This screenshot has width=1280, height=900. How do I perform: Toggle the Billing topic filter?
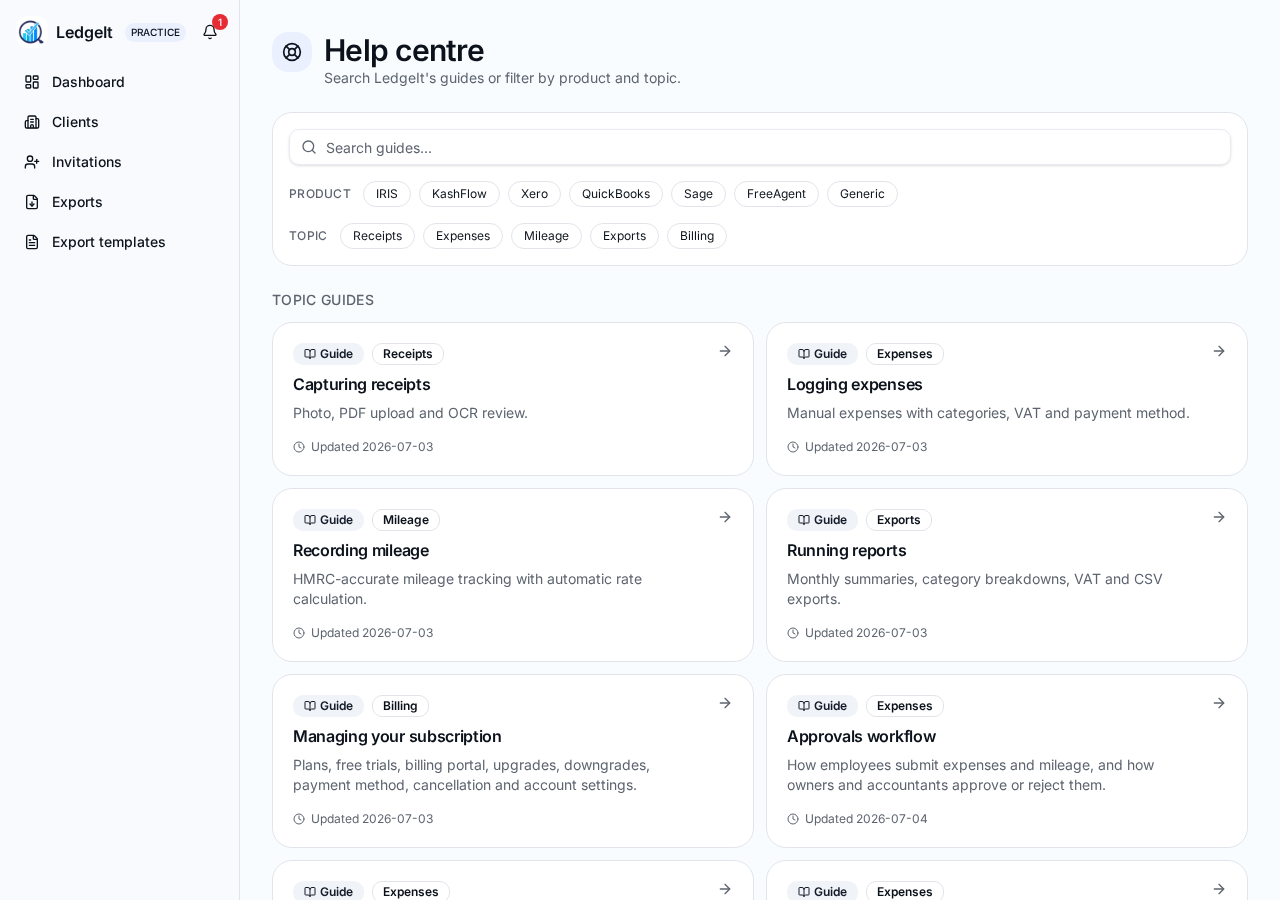[x=697, y=236]
